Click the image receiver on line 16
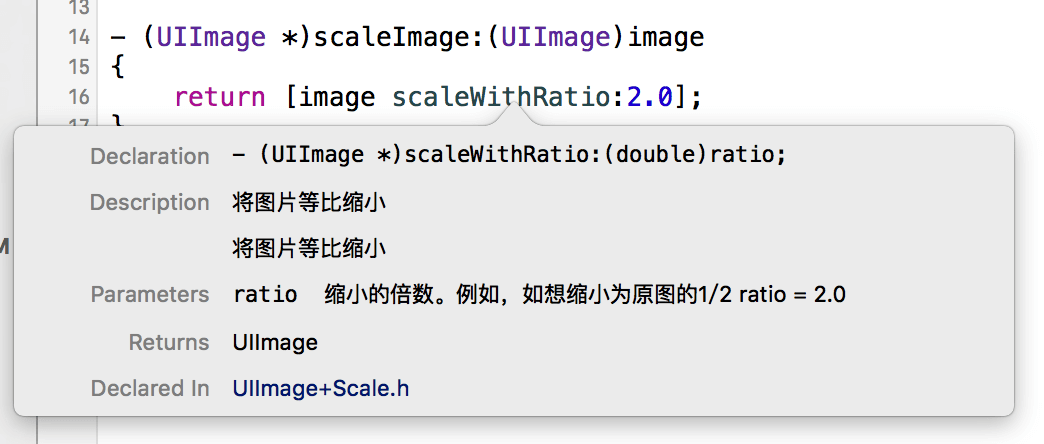This screenshot has width=1044, height=444. (338, 98)
